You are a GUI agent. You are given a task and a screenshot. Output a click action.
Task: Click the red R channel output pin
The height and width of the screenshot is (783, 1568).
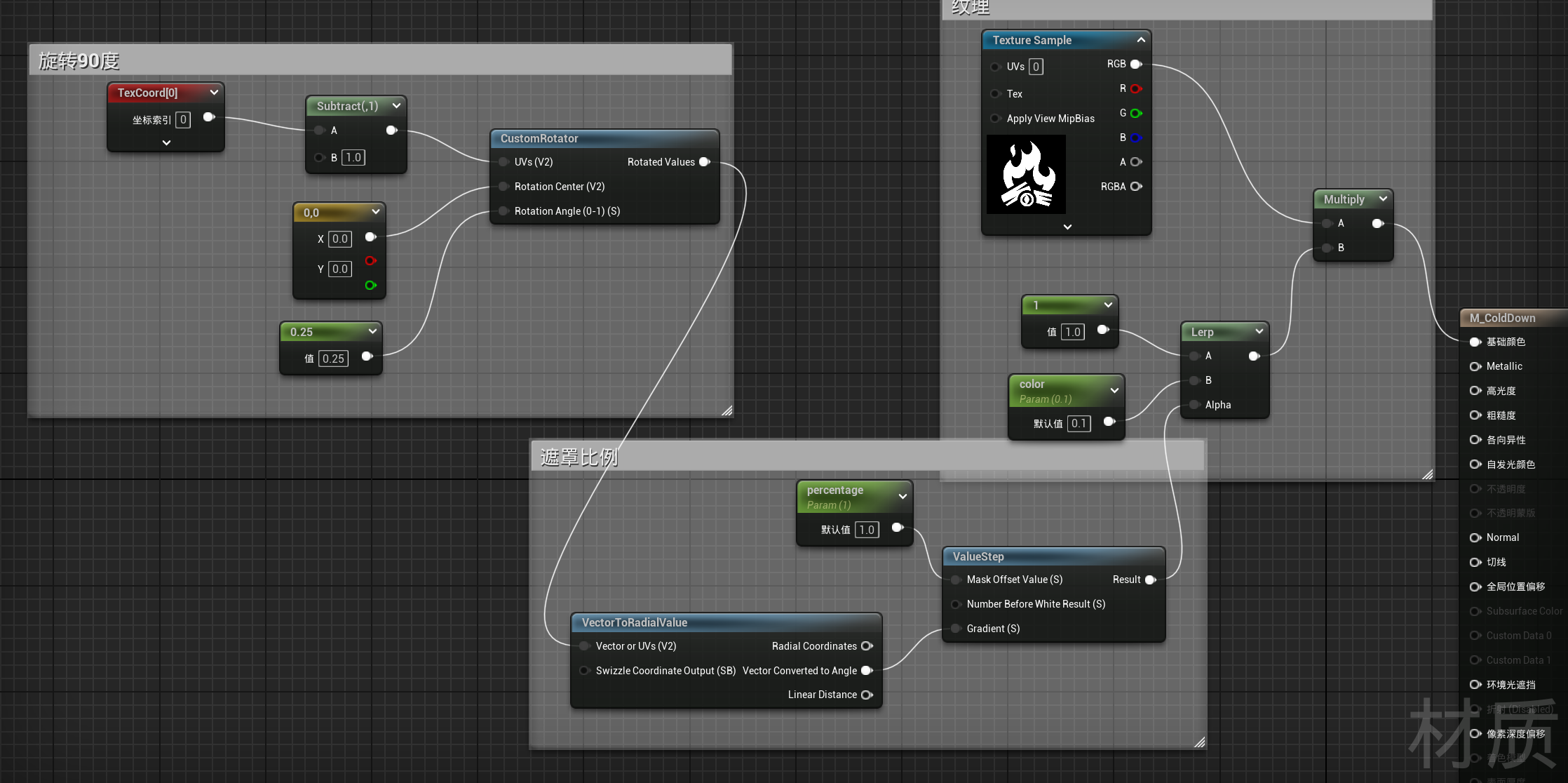pos(1136,89)
